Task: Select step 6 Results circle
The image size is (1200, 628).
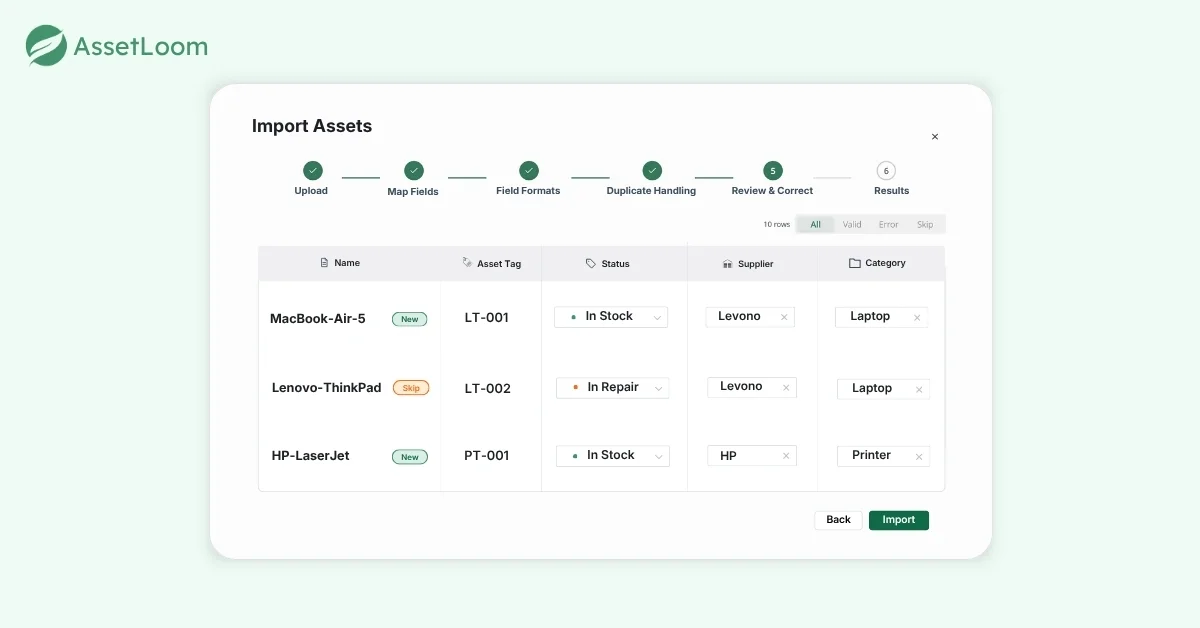Action: 886,171
